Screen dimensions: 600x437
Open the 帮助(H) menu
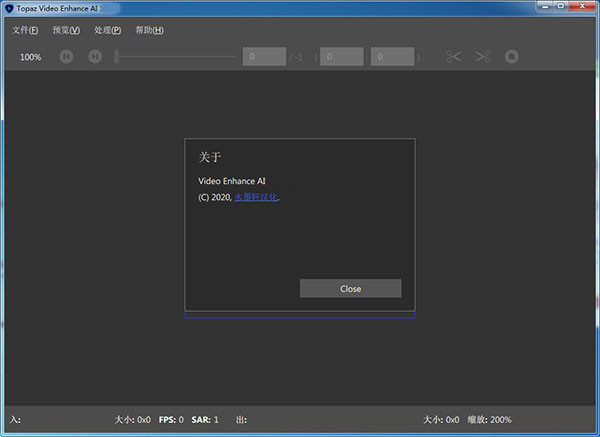coord(150,30)
